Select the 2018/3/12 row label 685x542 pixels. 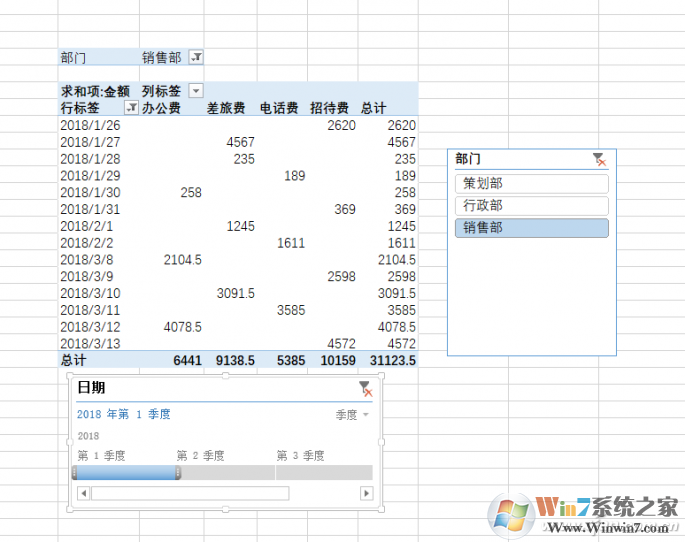tap(90, 327)
